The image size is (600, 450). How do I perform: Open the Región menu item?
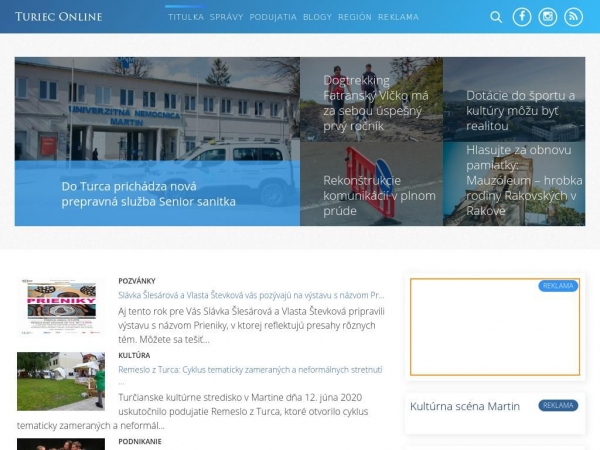pyautogui.click(x=355, y=17)
